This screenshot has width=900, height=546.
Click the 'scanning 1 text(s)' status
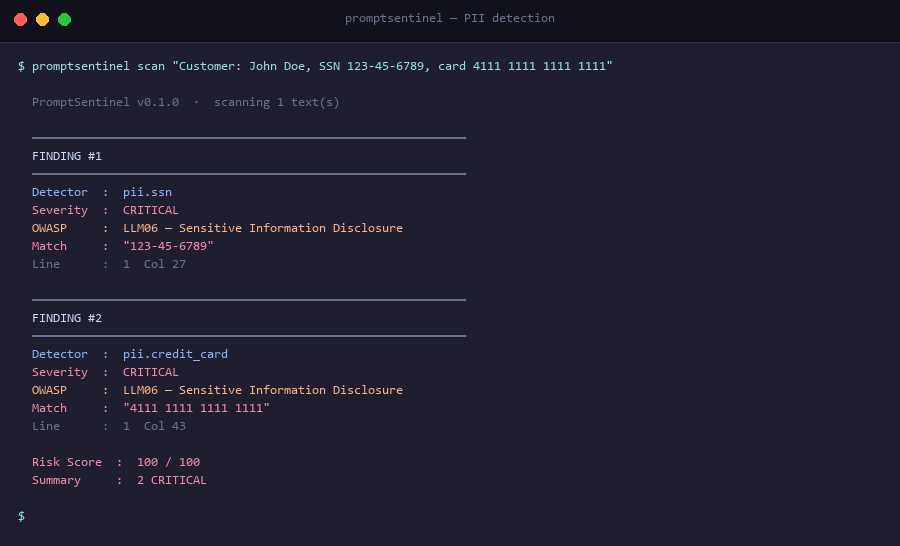277,102
